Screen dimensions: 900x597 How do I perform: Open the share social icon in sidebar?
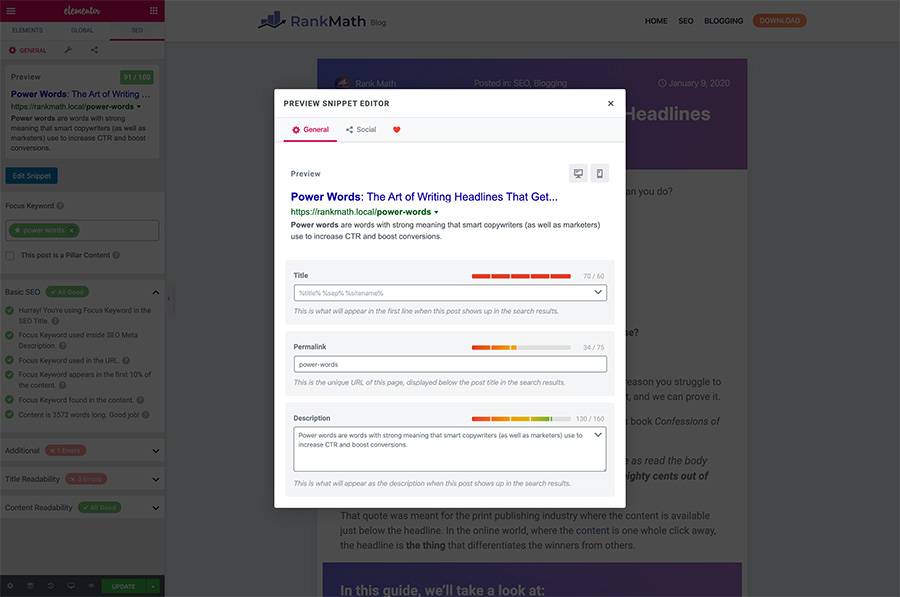(x=94, y=50)
